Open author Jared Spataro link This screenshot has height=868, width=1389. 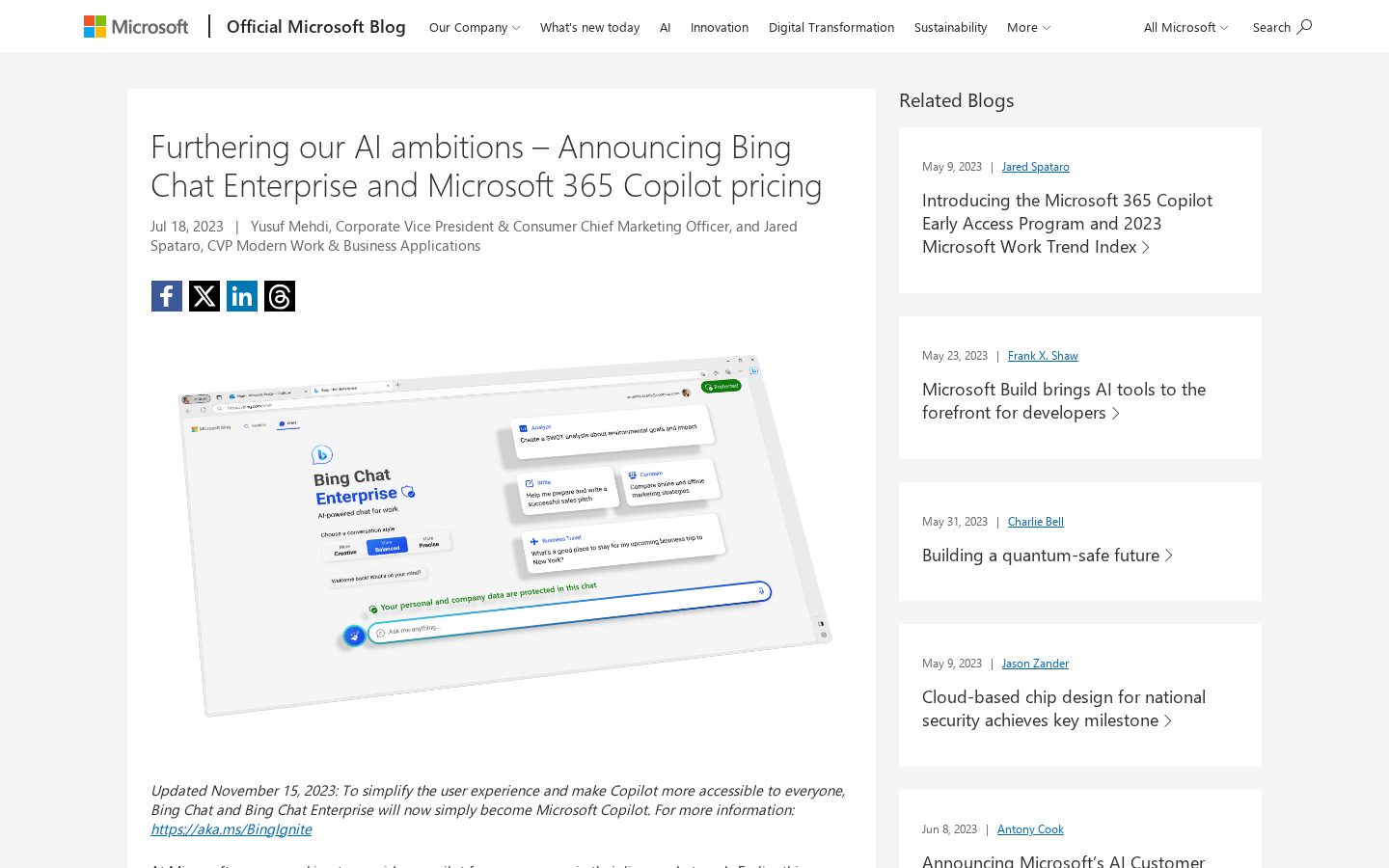[x=1035, y=167]
